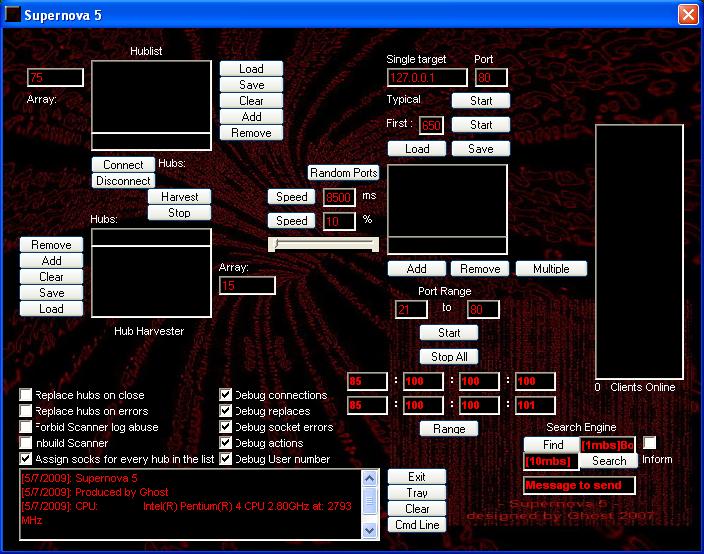This screenshot has width=704, height=554.
Task: Click the Disconnect button
Action: pyautogui.click(x=123, y=181)
